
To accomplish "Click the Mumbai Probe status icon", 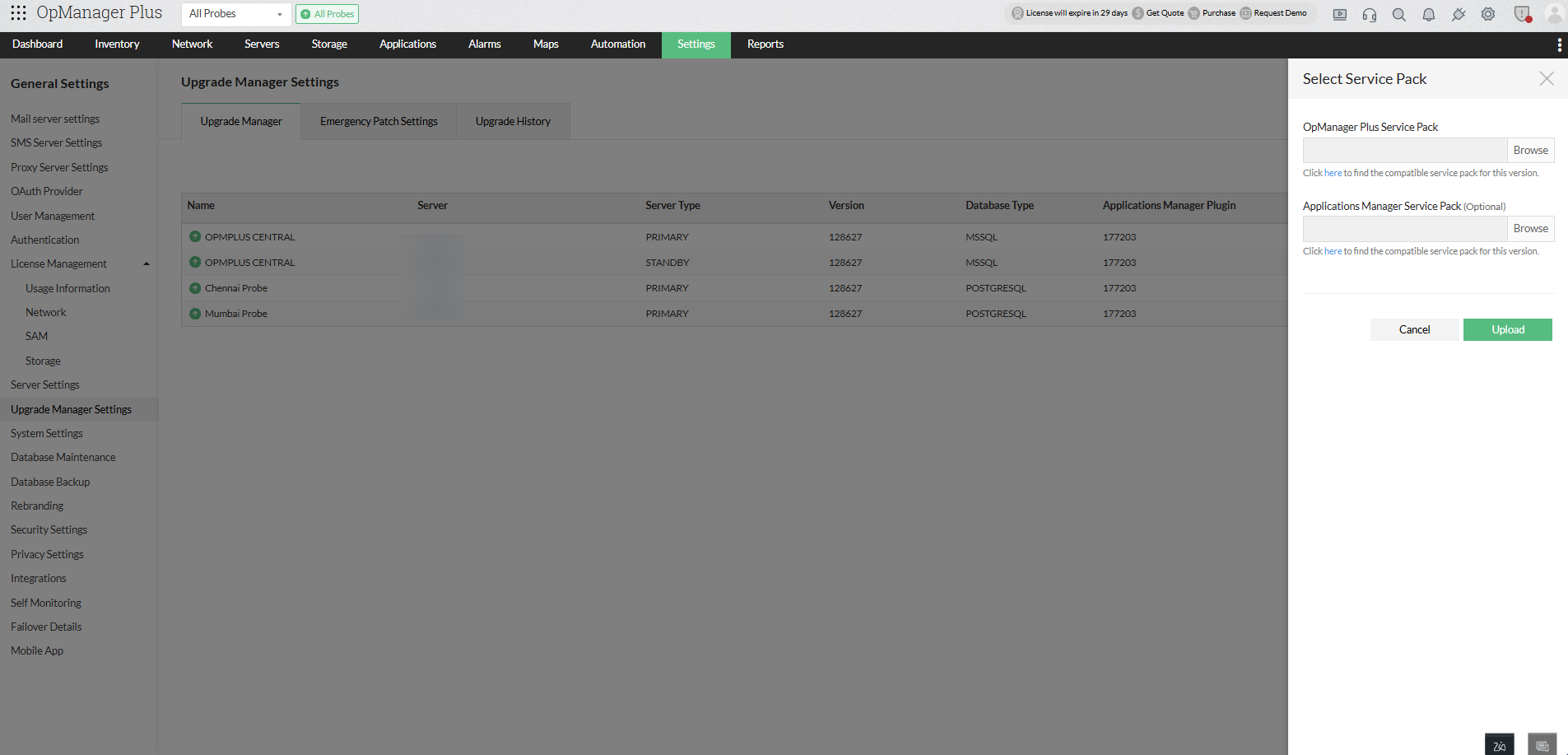I will 195,314.
